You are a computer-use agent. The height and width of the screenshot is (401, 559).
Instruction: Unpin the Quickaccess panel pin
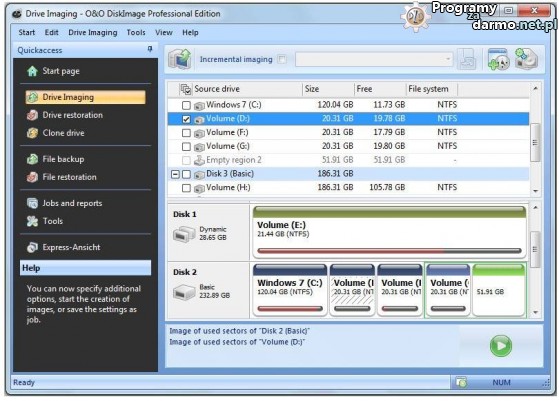point(150,49)
